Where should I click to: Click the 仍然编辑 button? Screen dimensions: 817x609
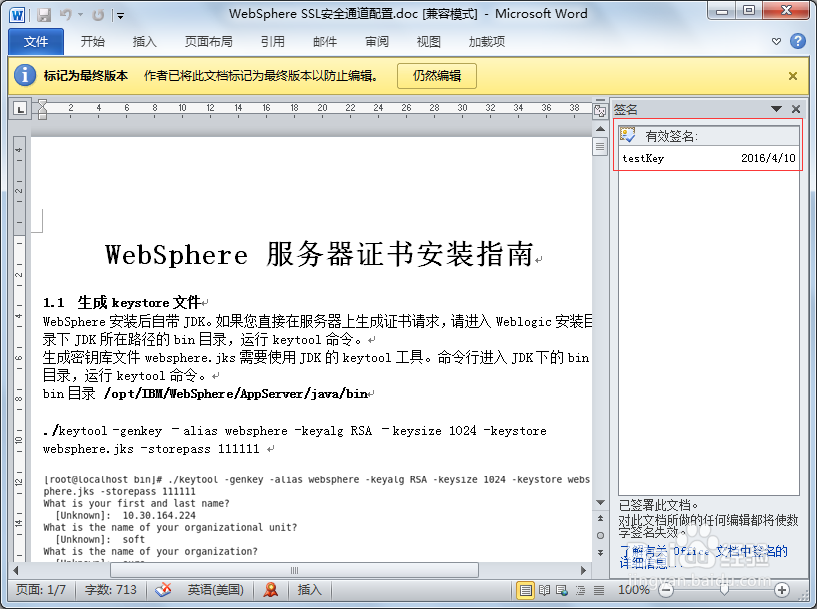click(x=435, y=75)
